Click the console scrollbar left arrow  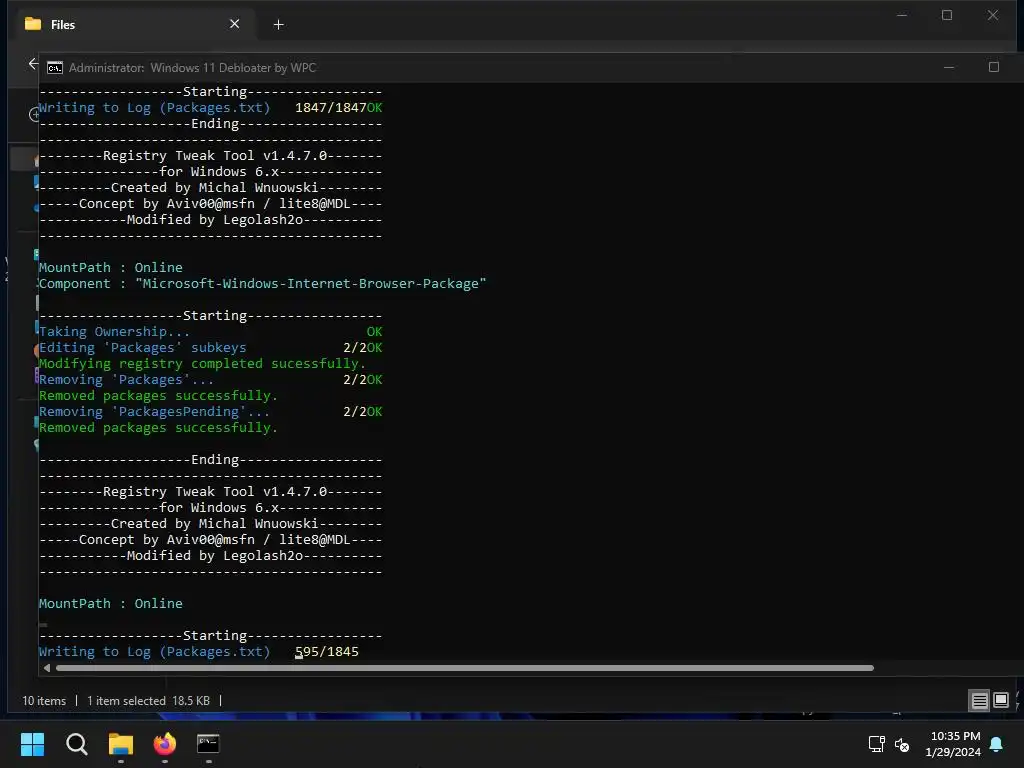(x=46, y=668)
